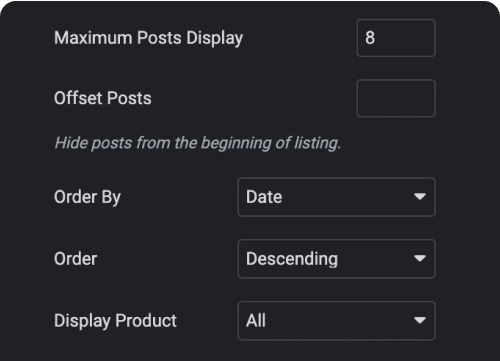Open the Order By dropdown
500x361 pixels.
(336, 197)
